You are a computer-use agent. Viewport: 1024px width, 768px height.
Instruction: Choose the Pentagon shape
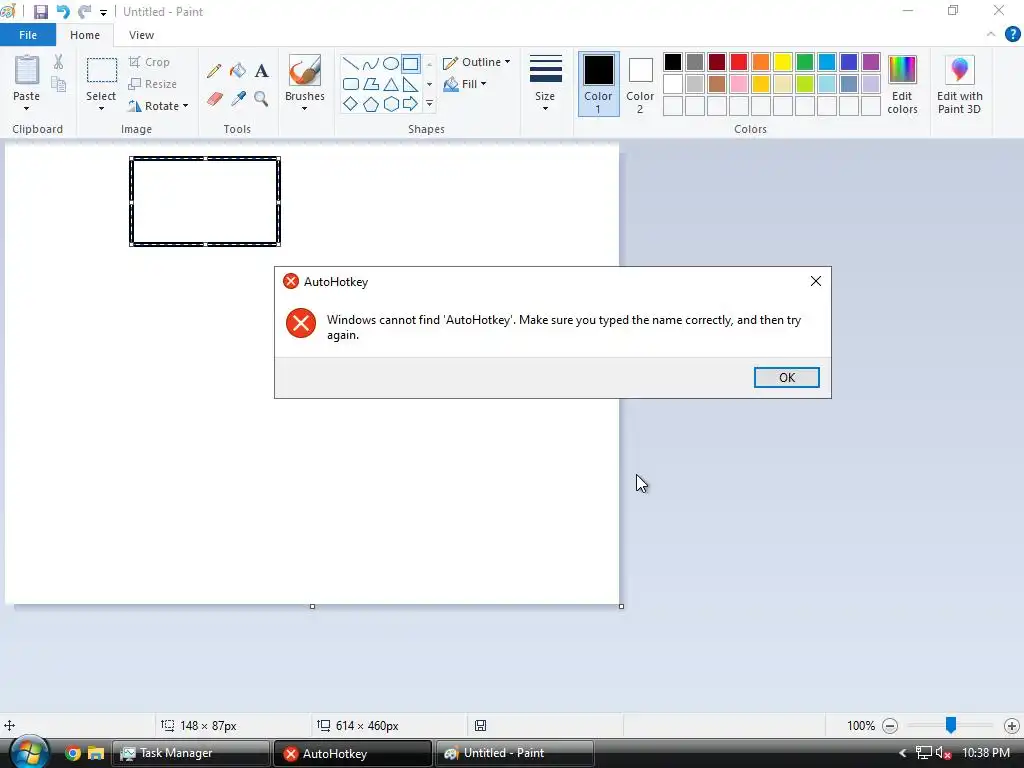pyautogui.click(x=370, y=104)
